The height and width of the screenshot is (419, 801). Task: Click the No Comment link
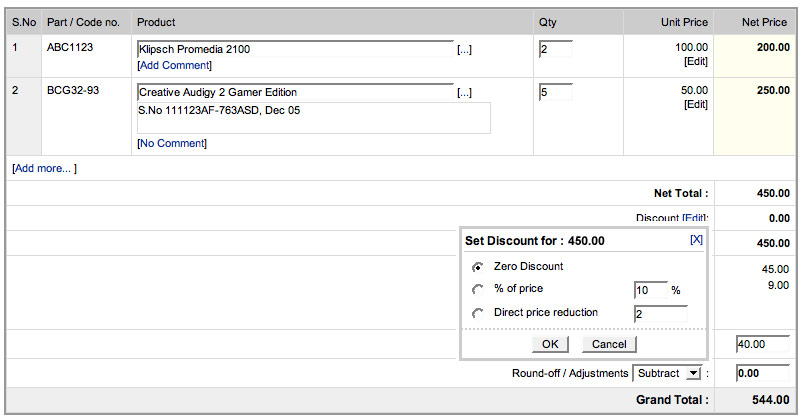pos(171,143)
